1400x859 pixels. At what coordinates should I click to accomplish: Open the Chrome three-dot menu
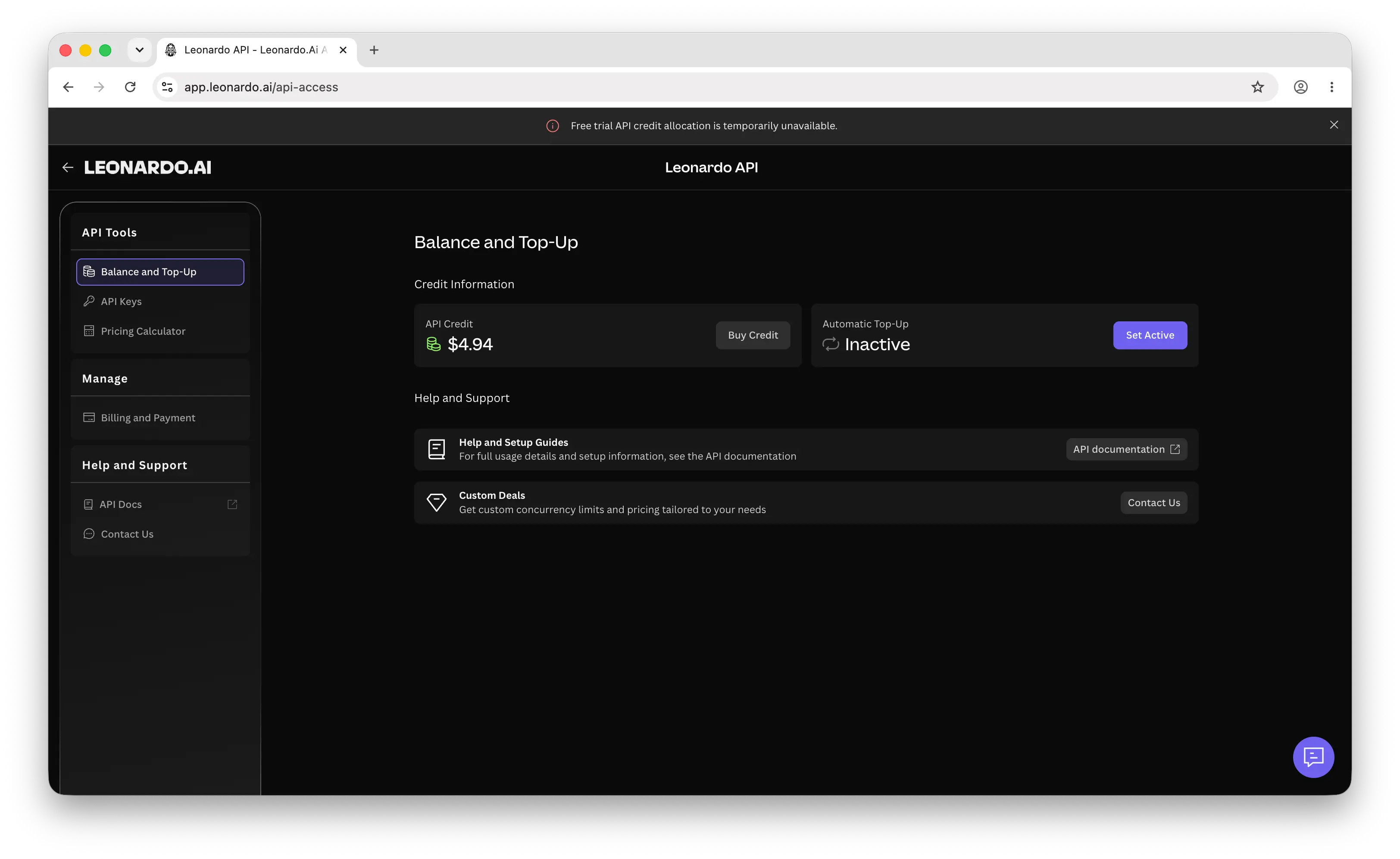click(x=1331, y=87)
